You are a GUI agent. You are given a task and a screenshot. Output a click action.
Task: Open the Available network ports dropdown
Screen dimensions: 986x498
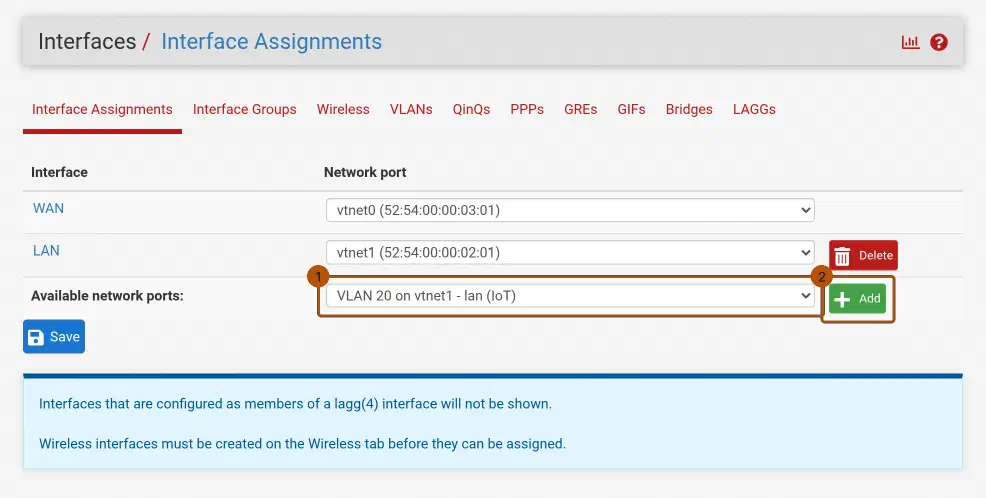click(570, 296)
